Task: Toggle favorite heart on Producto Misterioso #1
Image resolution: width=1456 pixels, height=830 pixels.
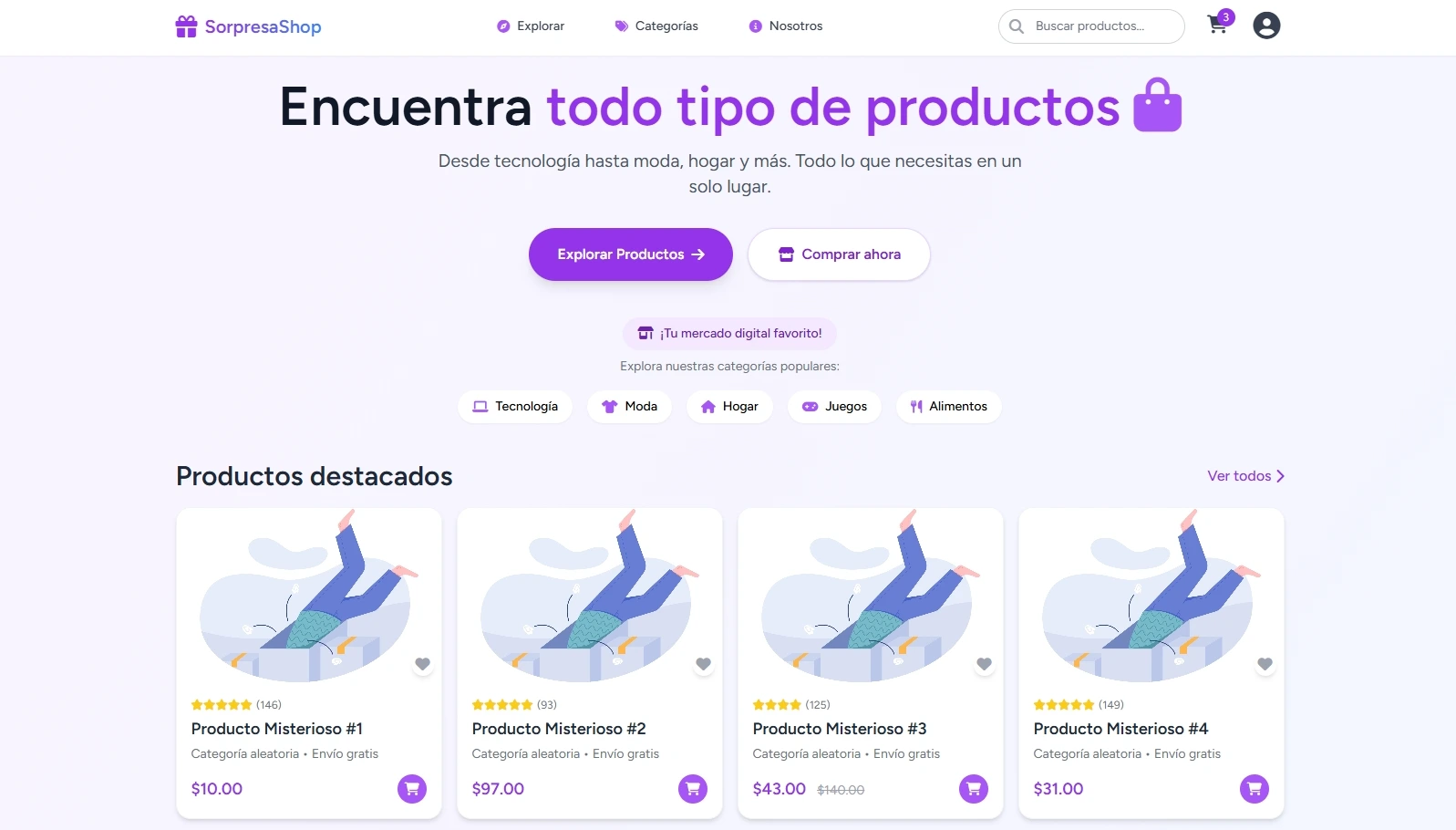Action: (422, 664)
